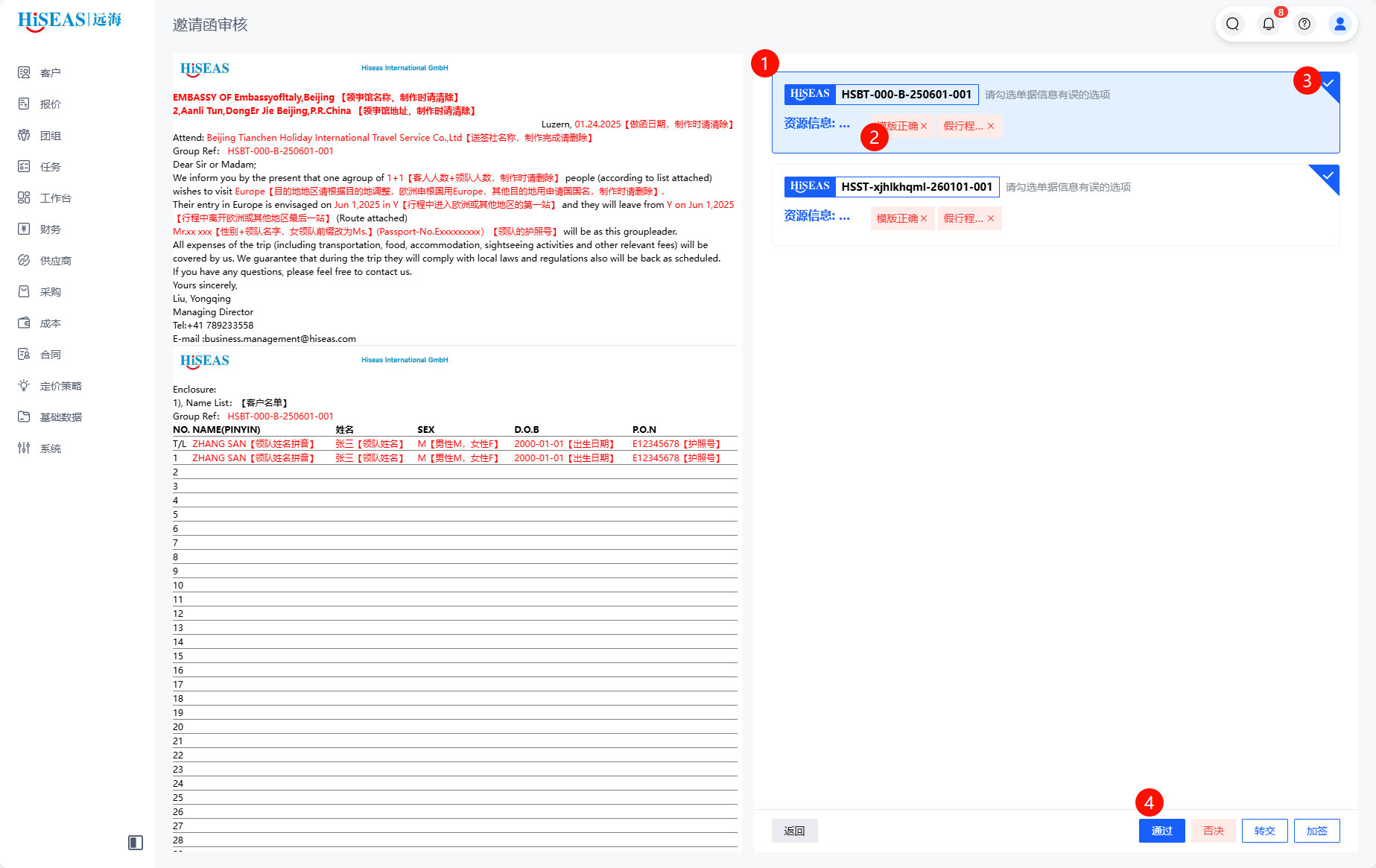Open 团组 menu item
This screenshot has width=1376, height=868.
pos(51,136)
